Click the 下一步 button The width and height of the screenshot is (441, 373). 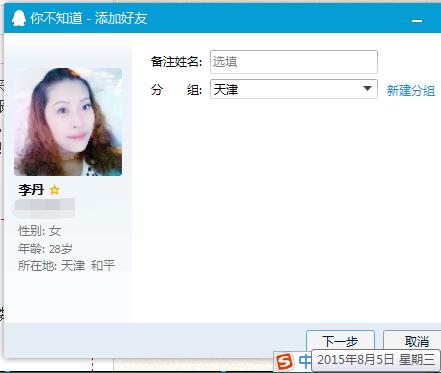pyautogui.click(x=340, y=341)
